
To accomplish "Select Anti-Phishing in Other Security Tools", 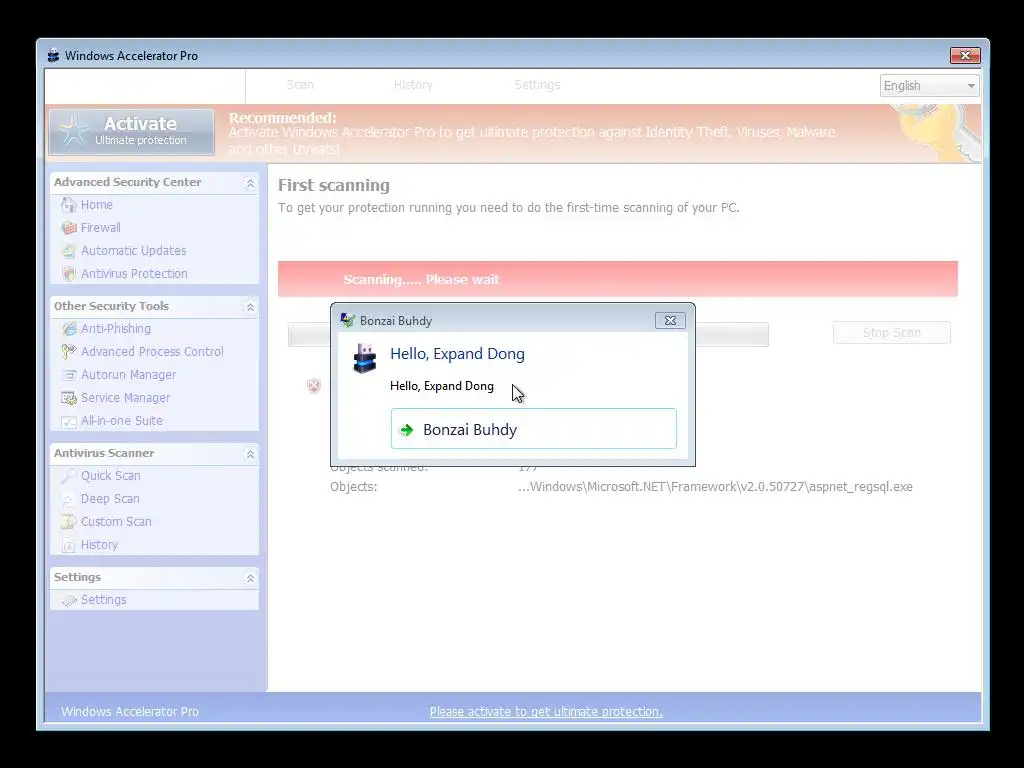I will pyautogui.click(x=116, y=328).
